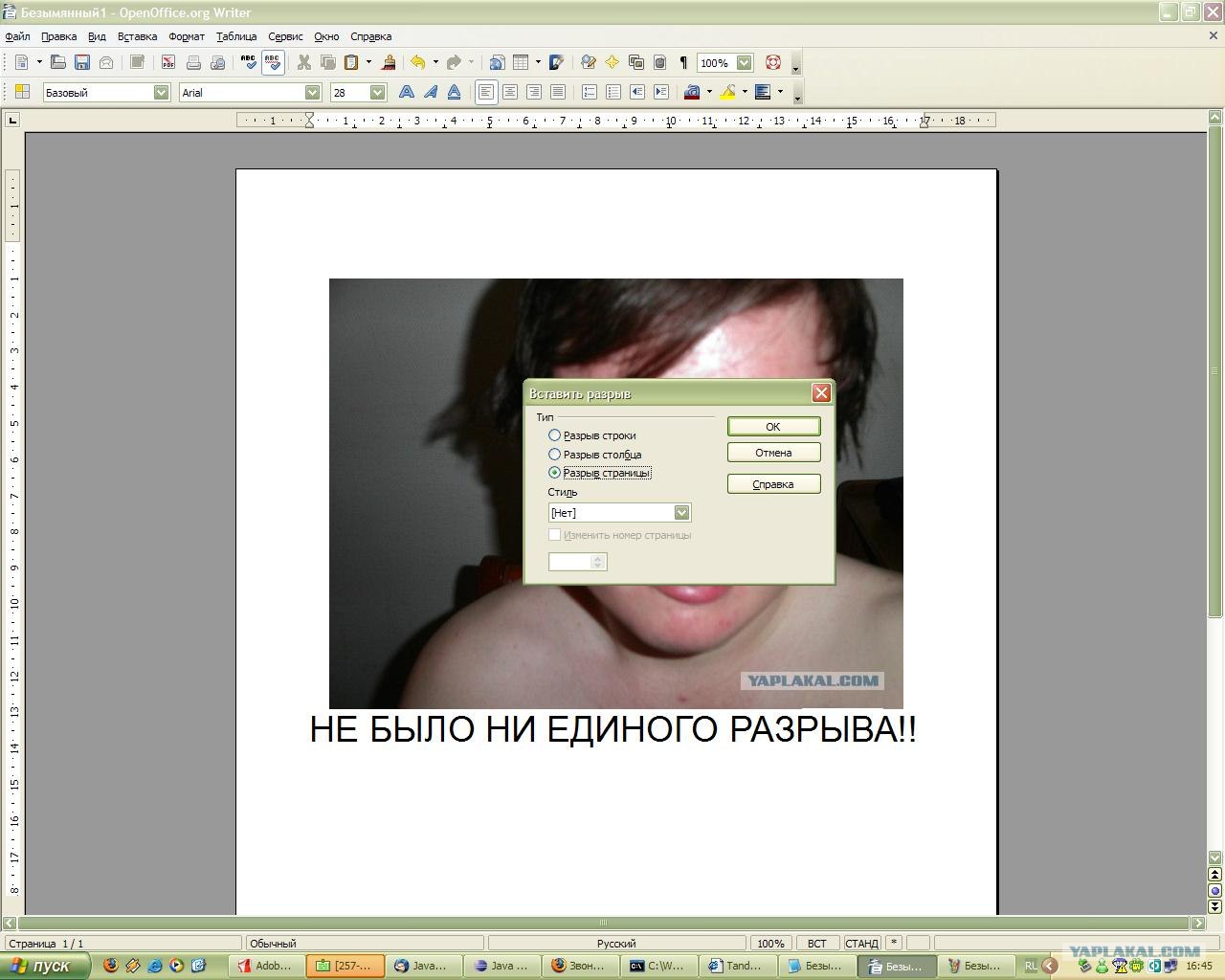Click the Cut scissors icon
Screen dimensions: 1225x980
pyautogui.click(x=304, y=63)
